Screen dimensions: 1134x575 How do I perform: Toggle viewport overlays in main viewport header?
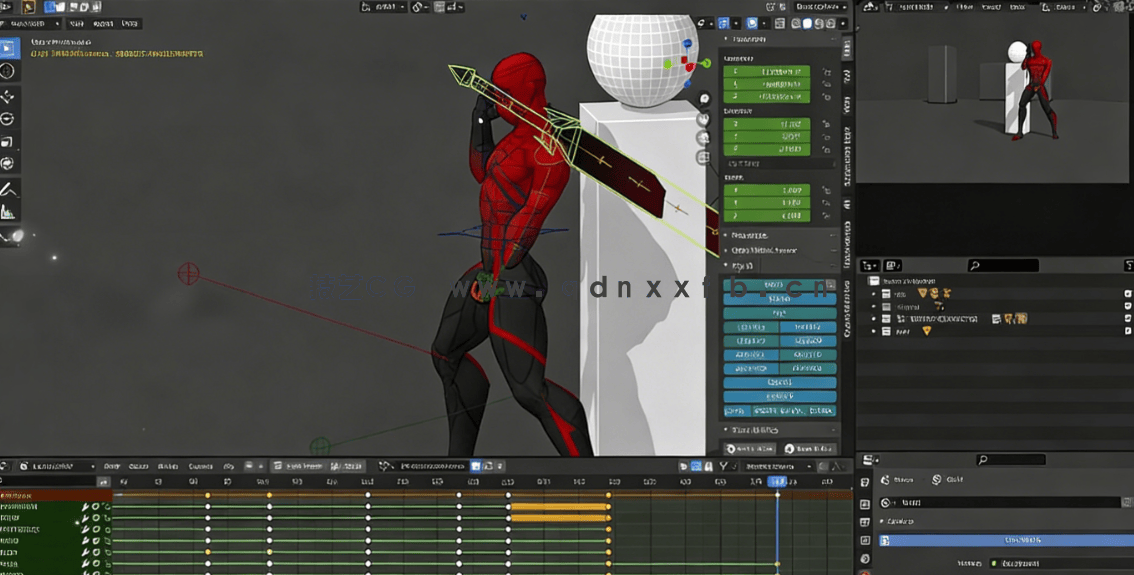pyautogui.click(x=752, y=24)
